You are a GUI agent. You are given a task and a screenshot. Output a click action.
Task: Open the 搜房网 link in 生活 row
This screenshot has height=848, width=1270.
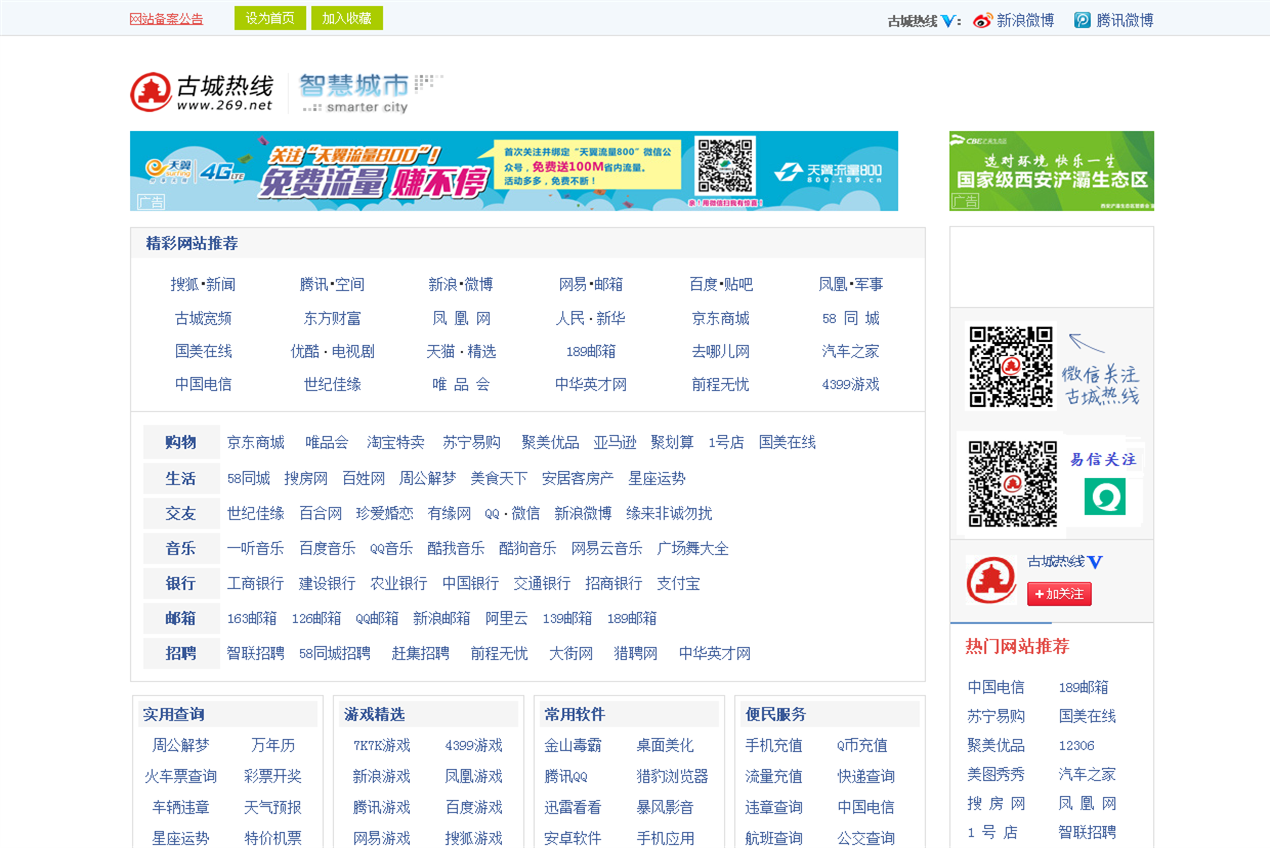pos(306,479)
